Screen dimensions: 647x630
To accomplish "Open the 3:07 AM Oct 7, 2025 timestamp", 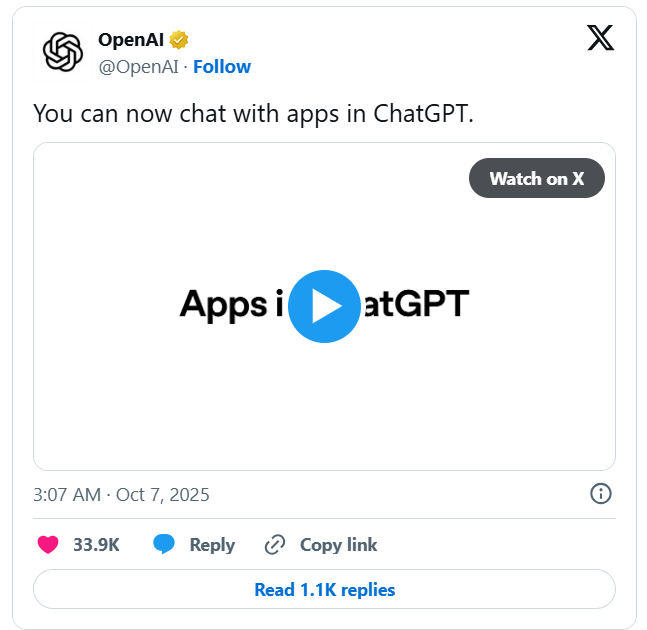I will pos(122,494).
